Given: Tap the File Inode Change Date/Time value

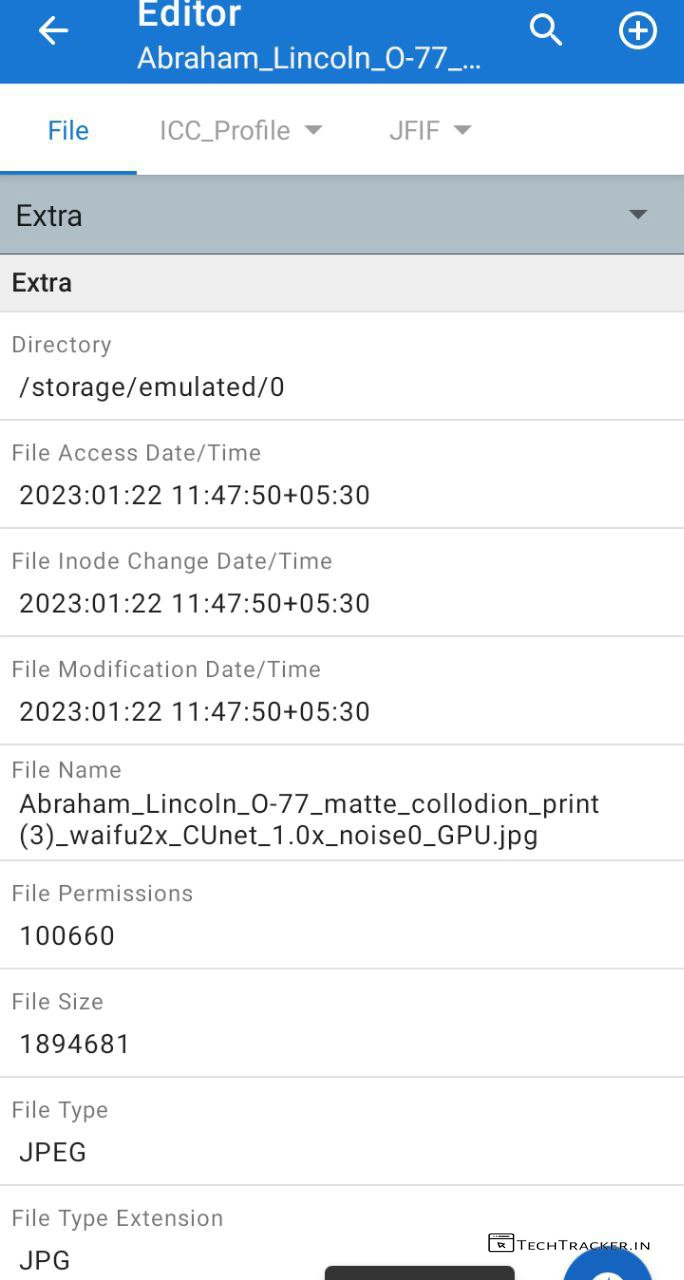Looking at the screenshot, I should [195, 603].
